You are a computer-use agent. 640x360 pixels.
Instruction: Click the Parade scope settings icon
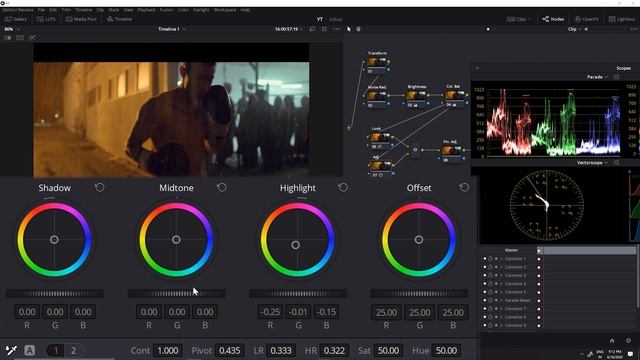click(617, 77)
